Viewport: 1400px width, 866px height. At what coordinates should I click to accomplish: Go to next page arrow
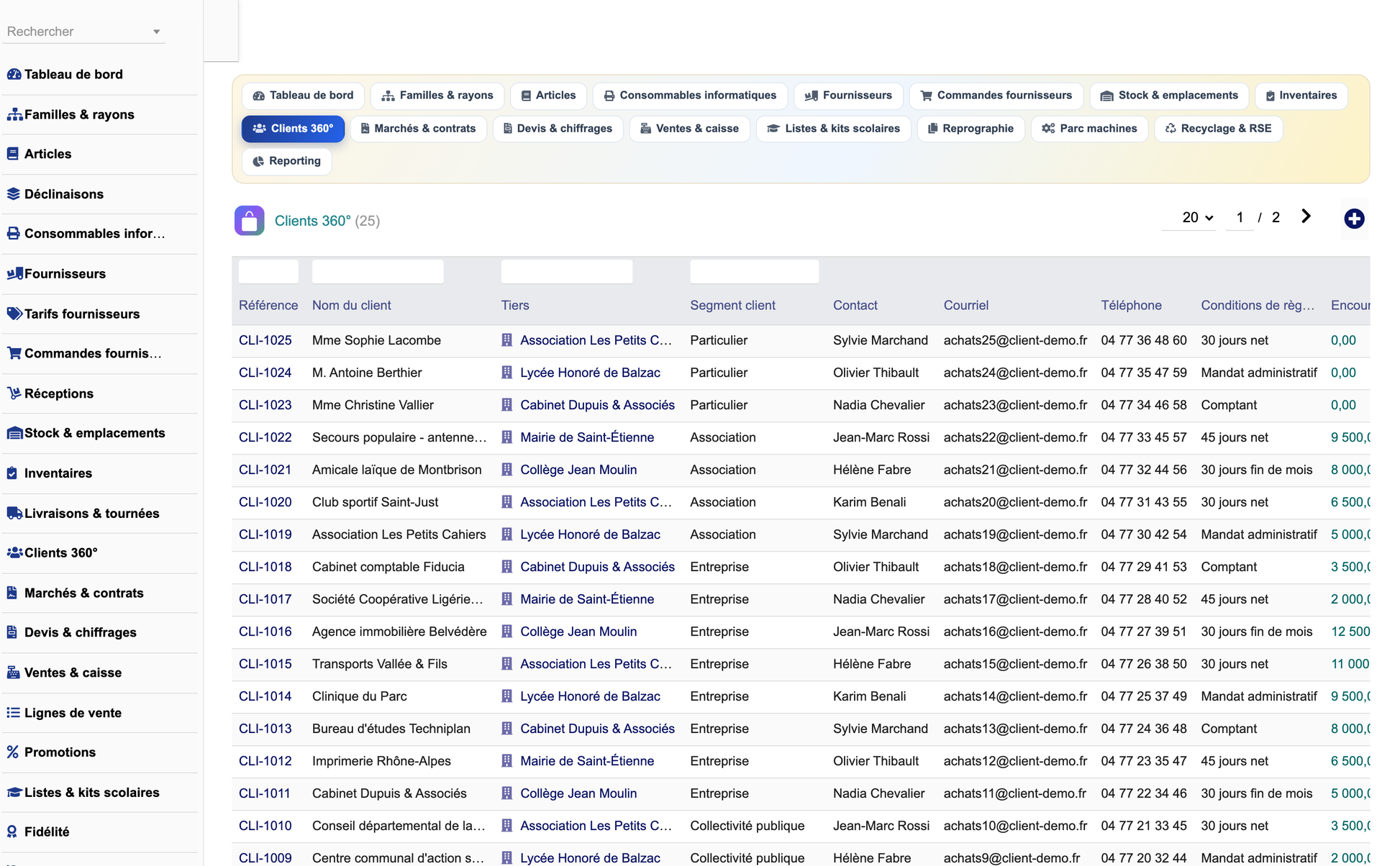[x=1306, y=216]
